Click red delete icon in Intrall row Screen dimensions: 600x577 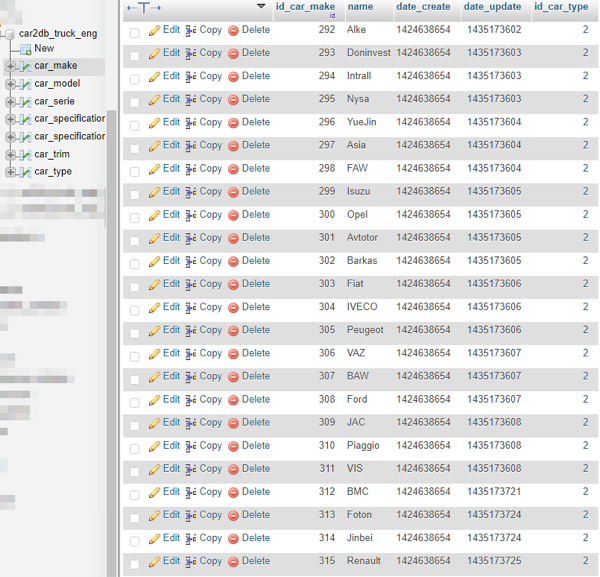pyautogui.click(x=233, y=77)
